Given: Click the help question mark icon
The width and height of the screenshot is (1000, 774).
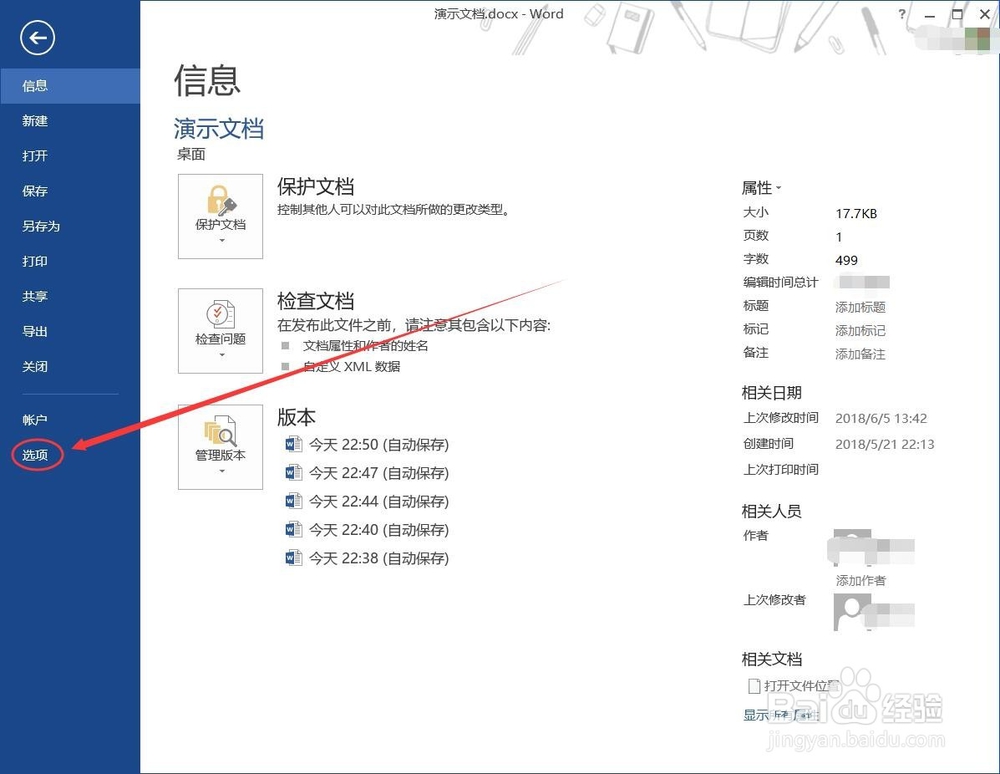Looking at the screenshot, I should coord(902,13).
